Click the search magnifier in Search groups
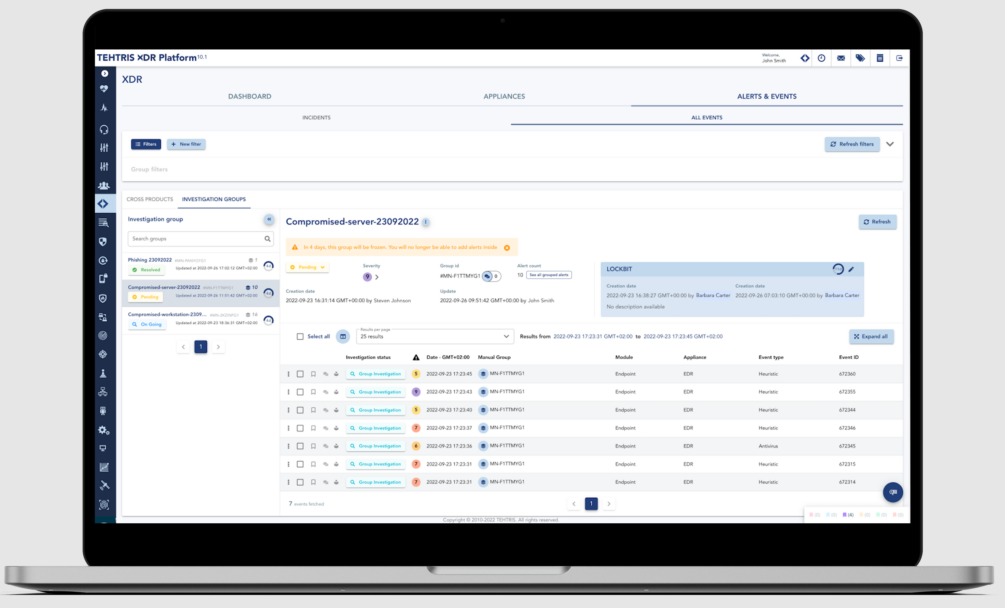 (x=267, y=238)
